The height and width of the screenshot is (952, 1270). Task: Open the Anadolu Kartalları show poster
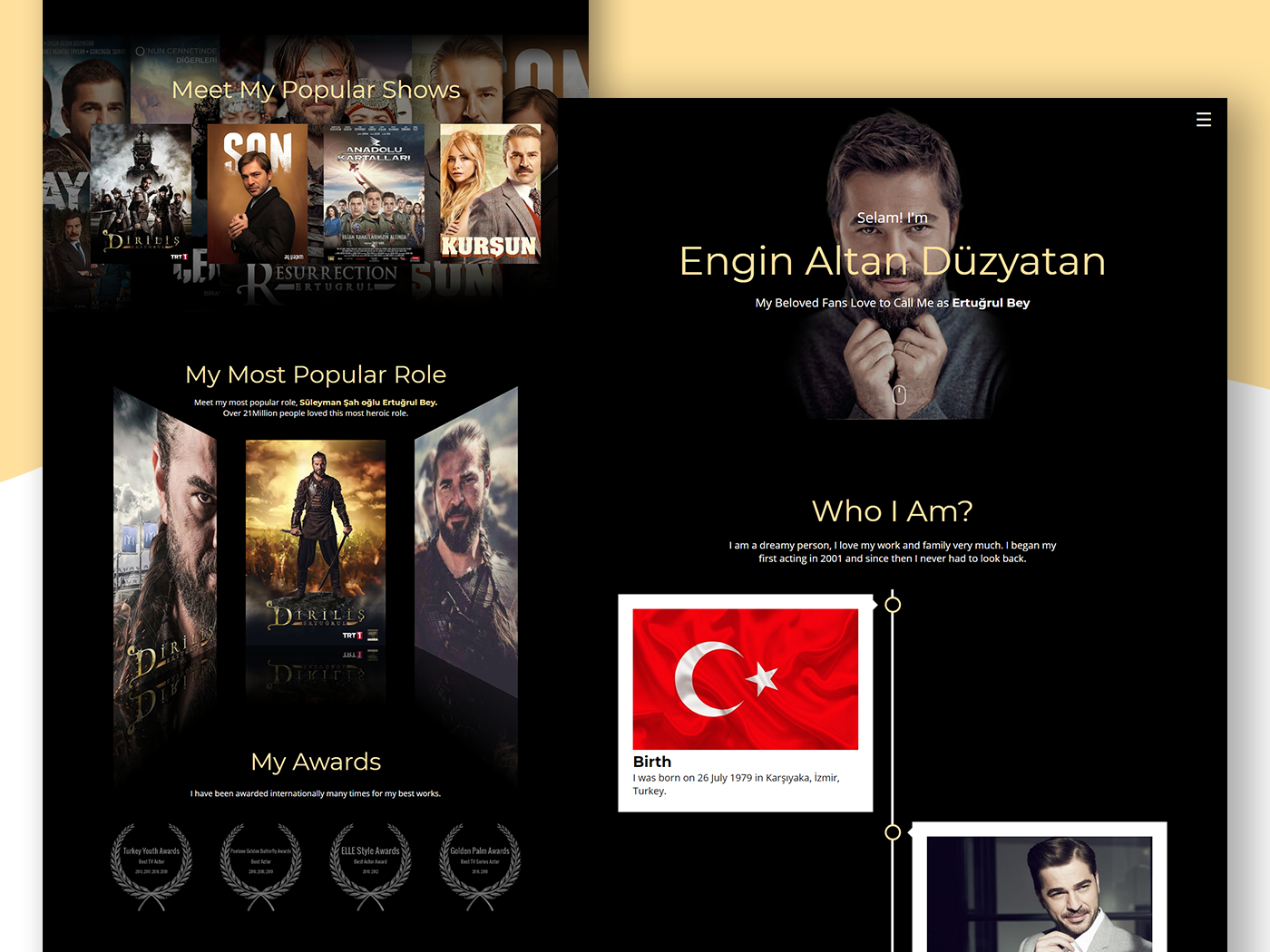(374, 193)
